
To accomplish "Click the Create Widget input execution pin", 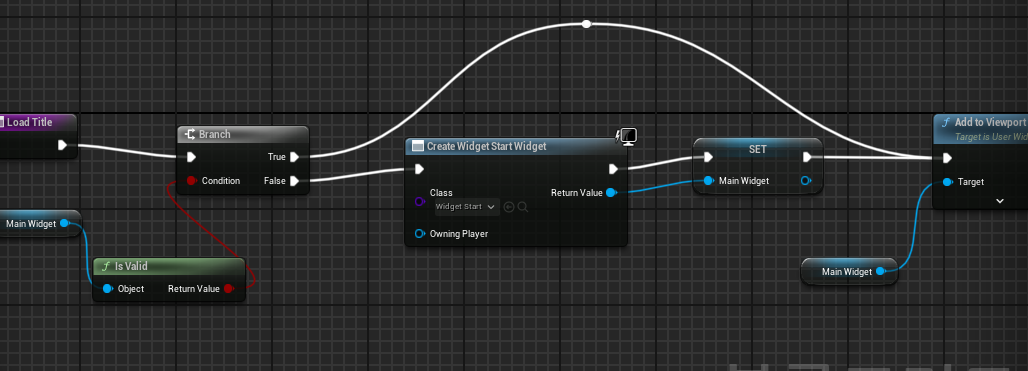I will click(420, 169).
